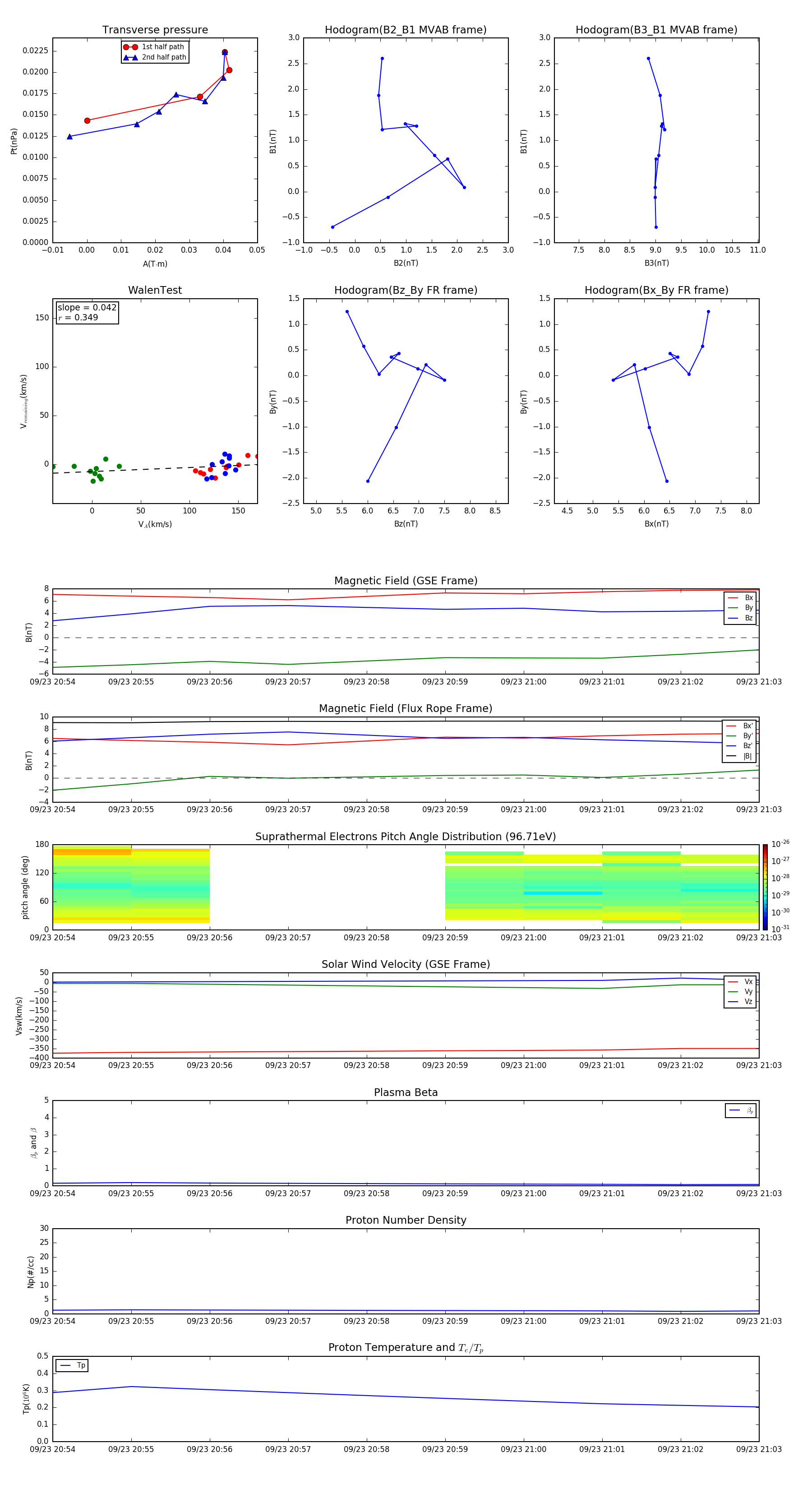
Task: Click the "Hodogram(Bz_By FR frame)" title
Action: [x=406, y=290]
